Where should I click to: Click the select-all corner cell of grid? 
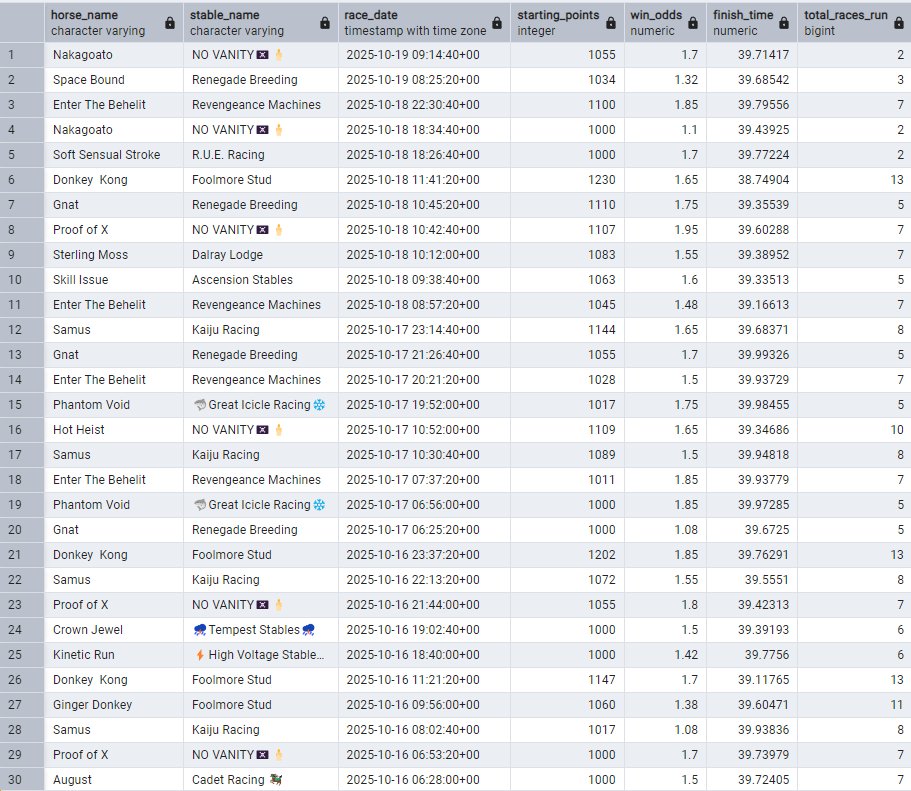[22, 23]
